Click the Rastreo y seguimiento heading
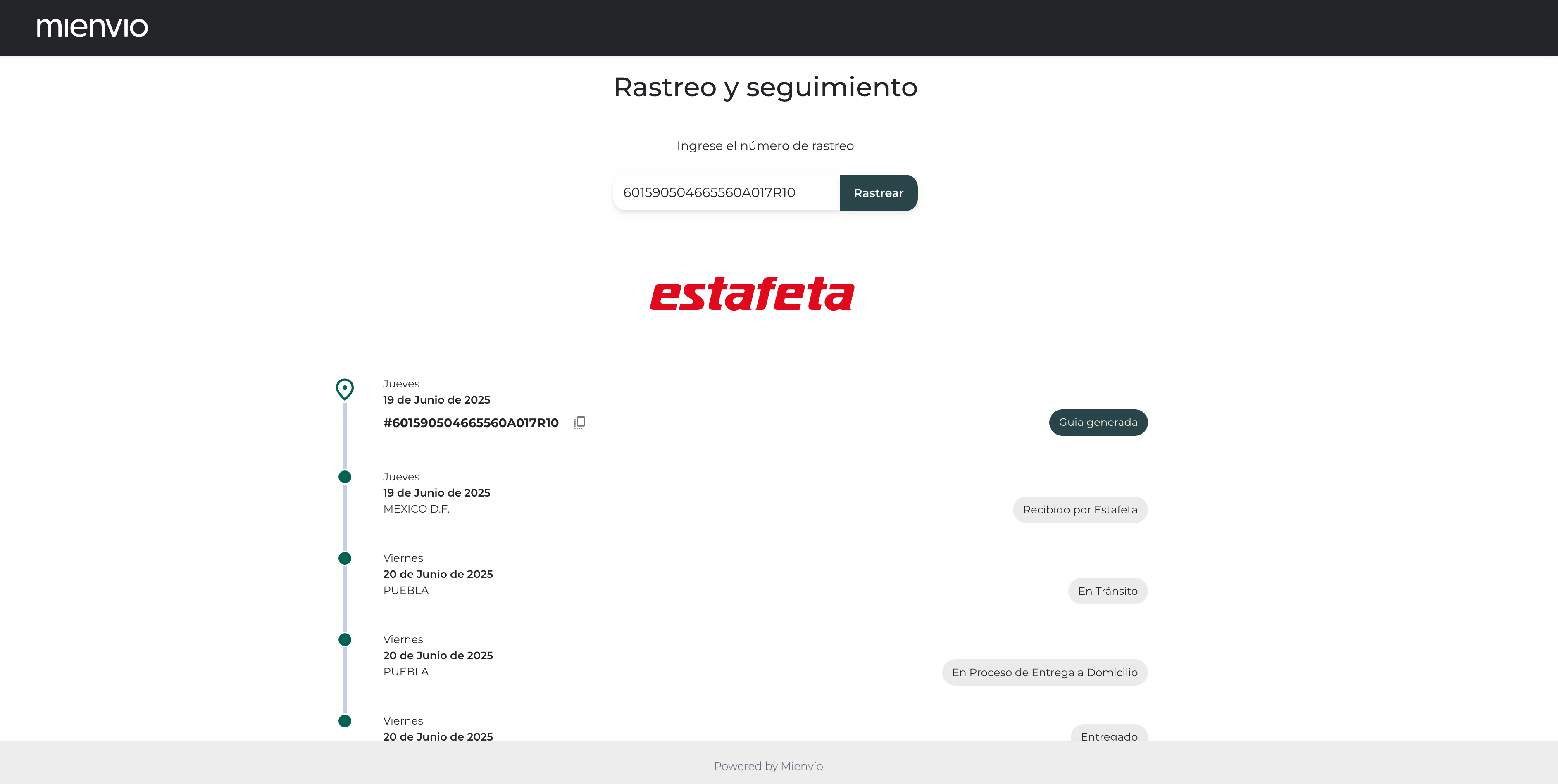Screen dimensions: 1558x784 click(x=765, y=87)
